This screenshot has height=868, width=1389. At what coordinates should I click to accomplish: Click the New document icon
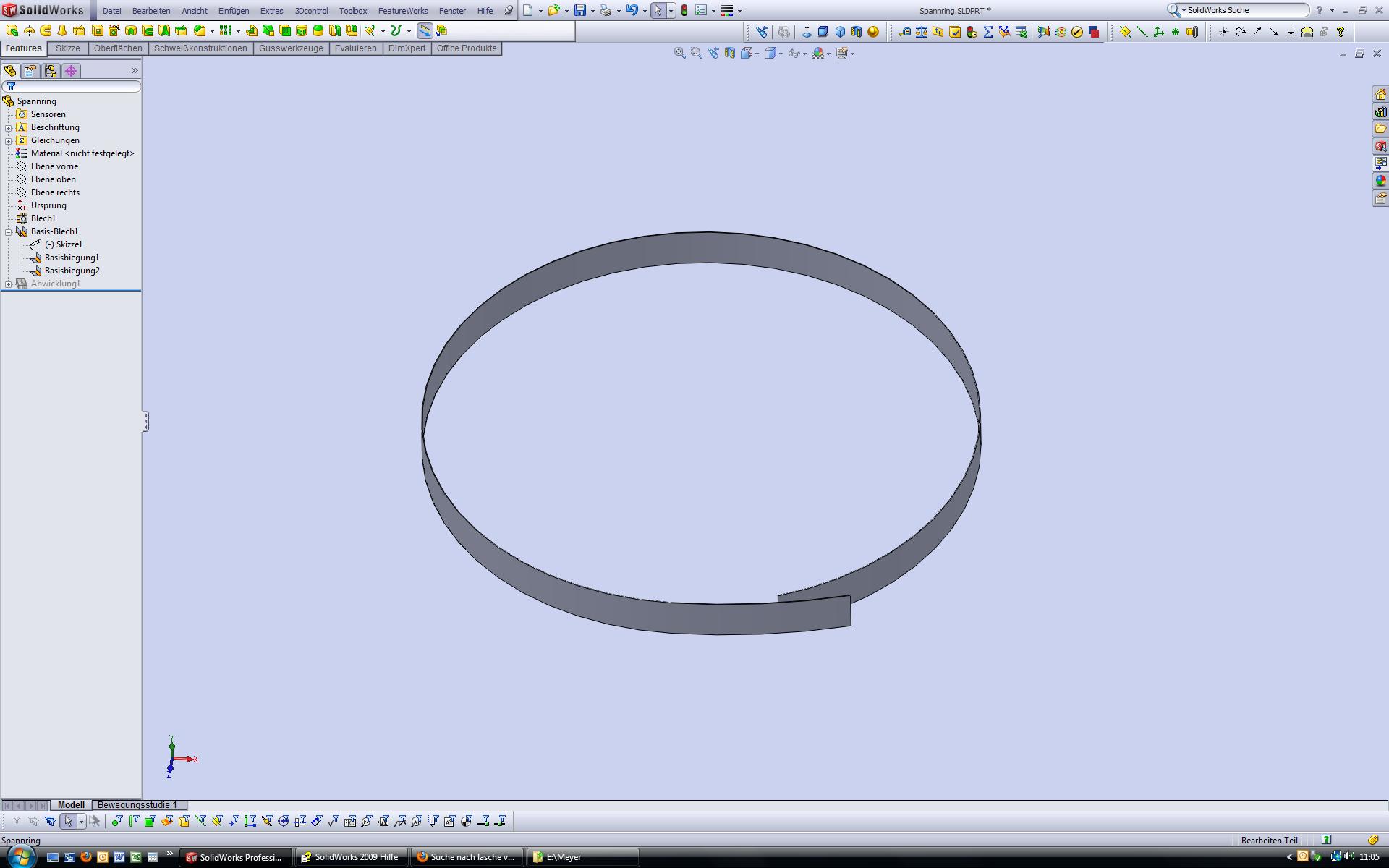coord(529,10)
